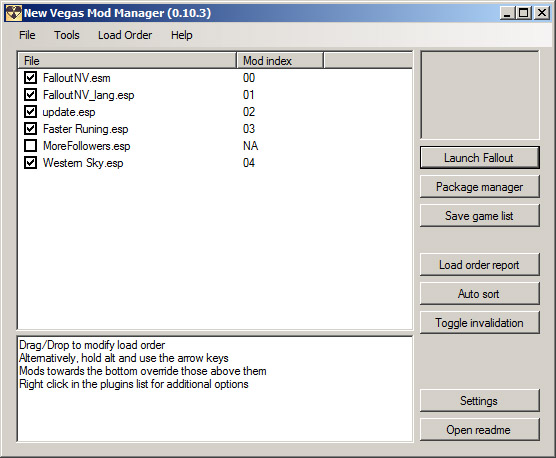This screenshot has width=556, height=458.
Task: Open the Tools menu
Action: [x=67, y=35]
